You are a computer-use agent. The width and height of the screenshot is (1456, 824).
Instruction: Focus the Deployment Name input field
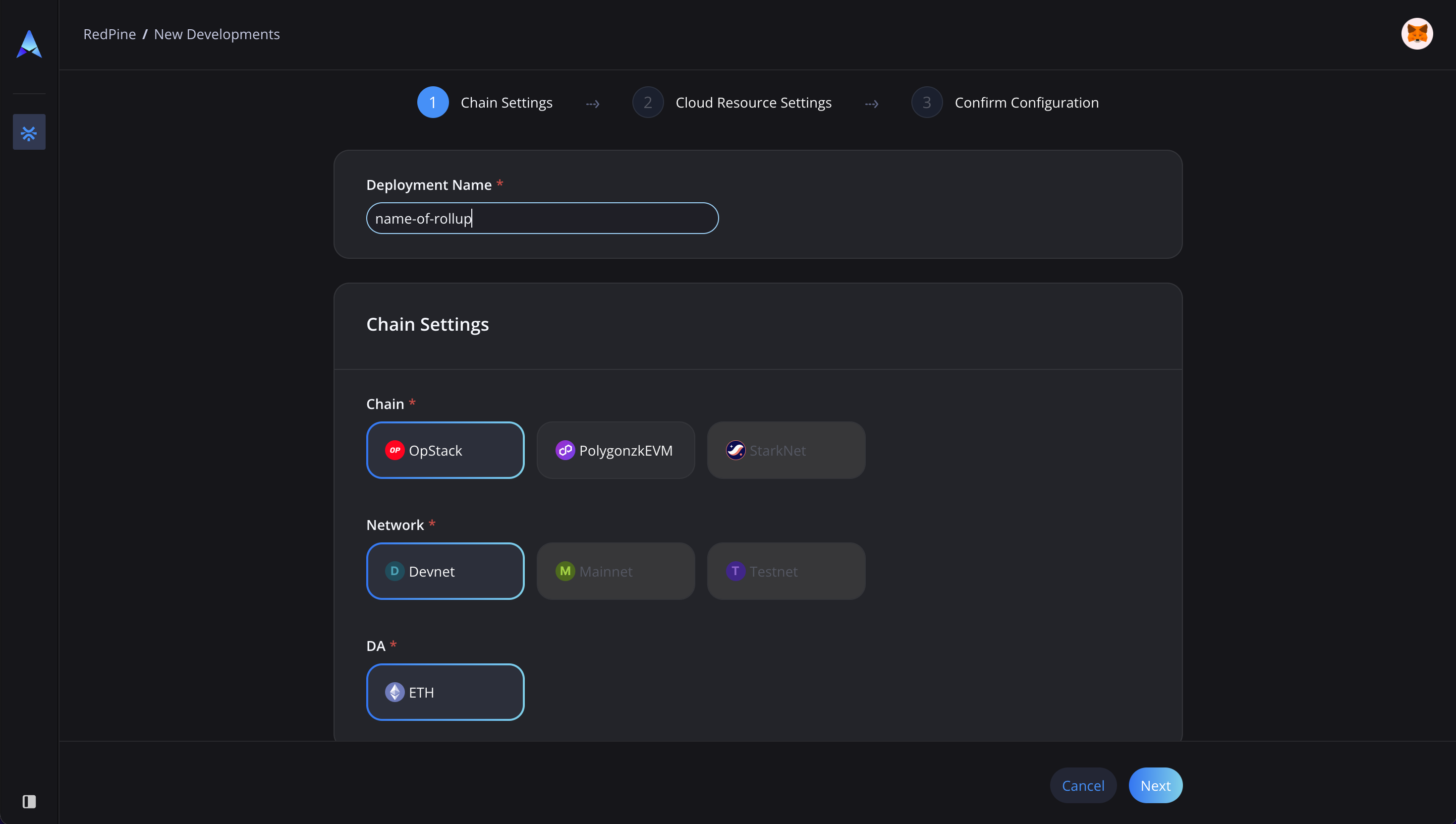point(543,219)
